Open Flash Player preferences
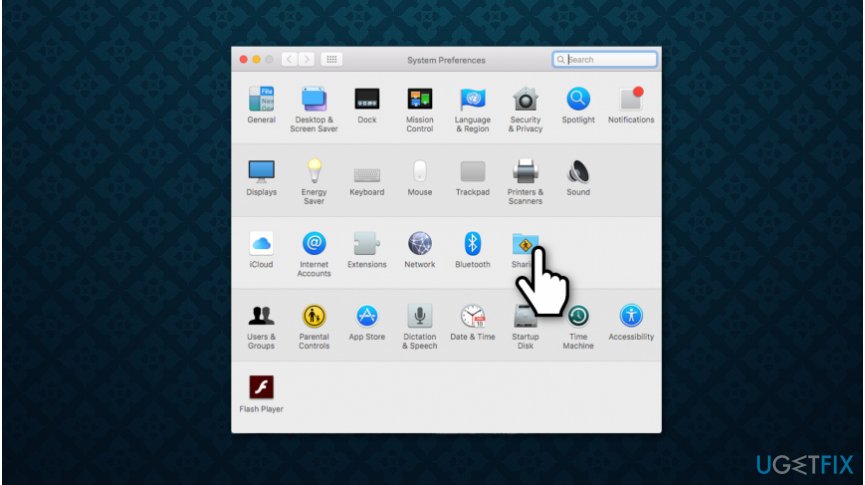Screen dimensions: 865x485 pyautogui.click(x=261, y=387)
